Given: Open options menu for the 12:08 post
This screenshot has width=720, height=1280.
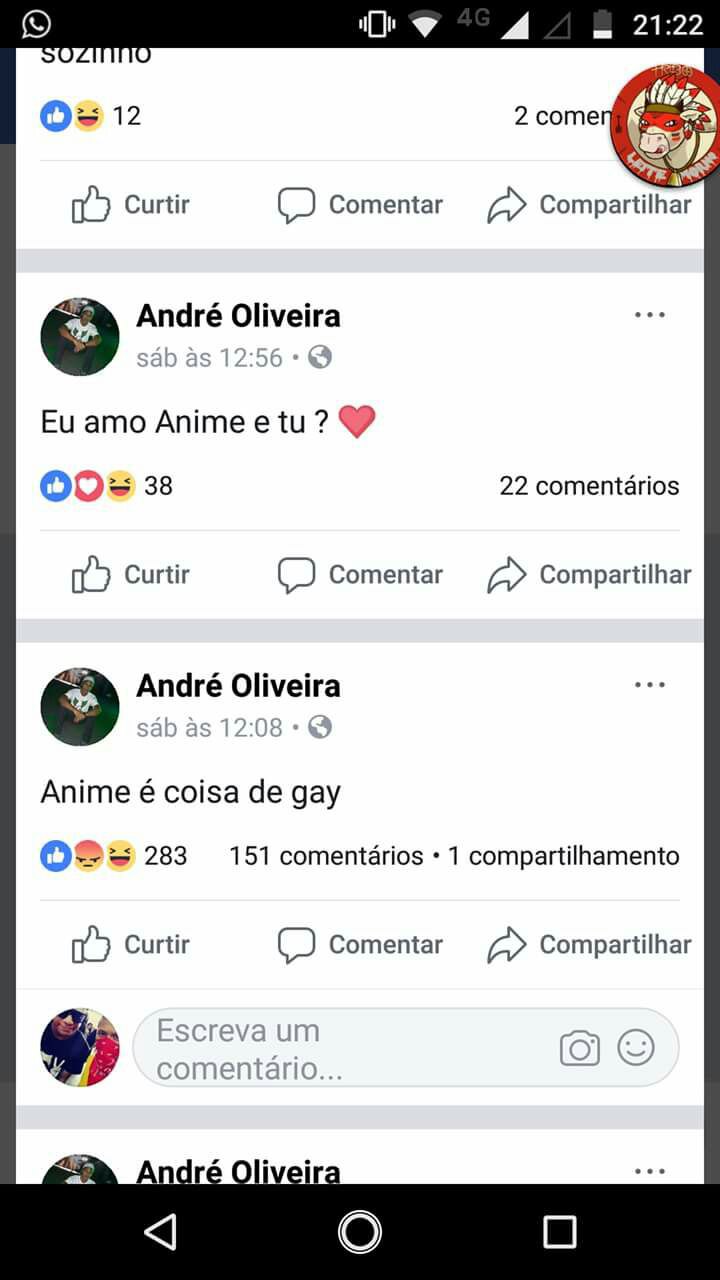Looking at the screenshot, I should 650,685.
